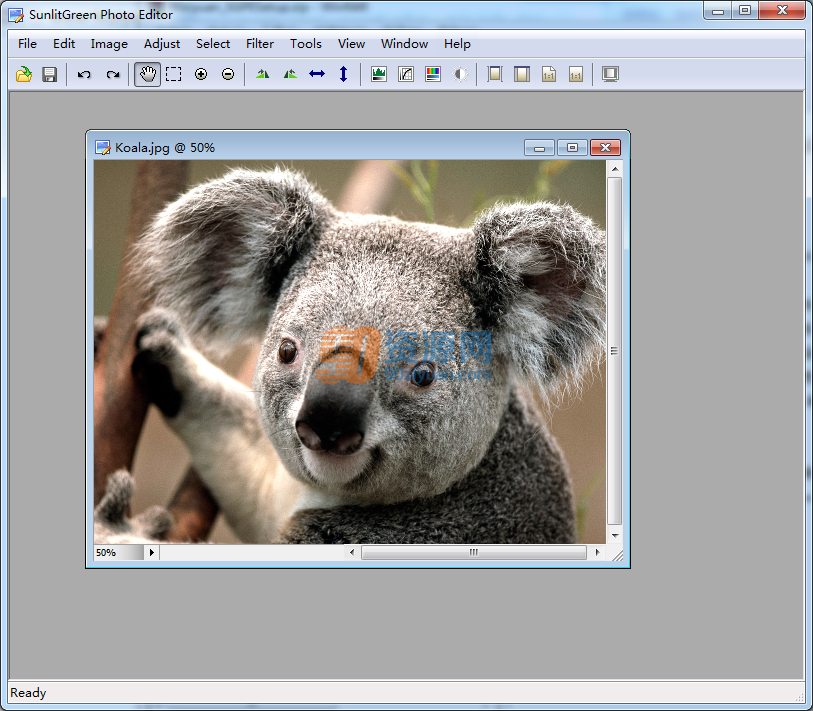Click the horizontal scrollbar left arrow
This screenshot has width=813, height=711.
click(353, 553)
